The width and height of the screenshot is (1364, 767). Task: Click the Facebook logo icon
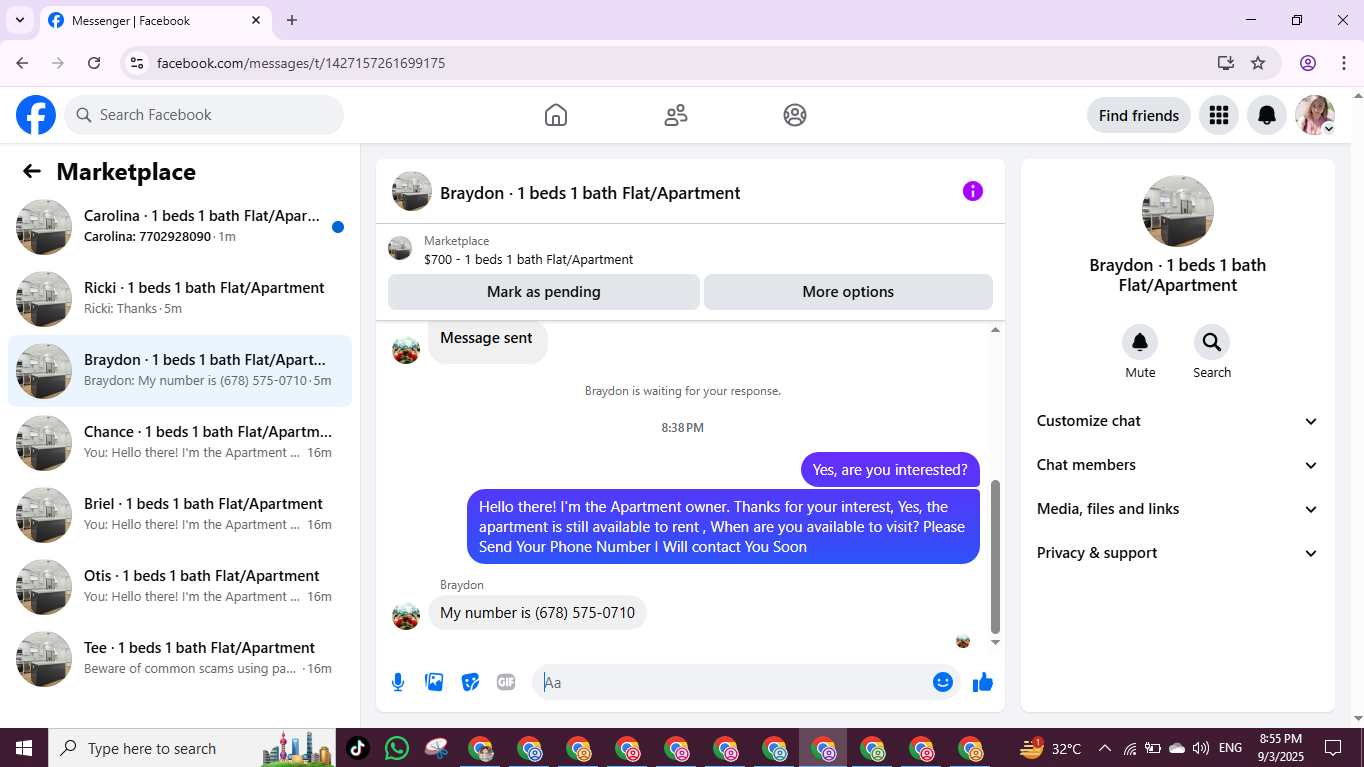(36, 115)
